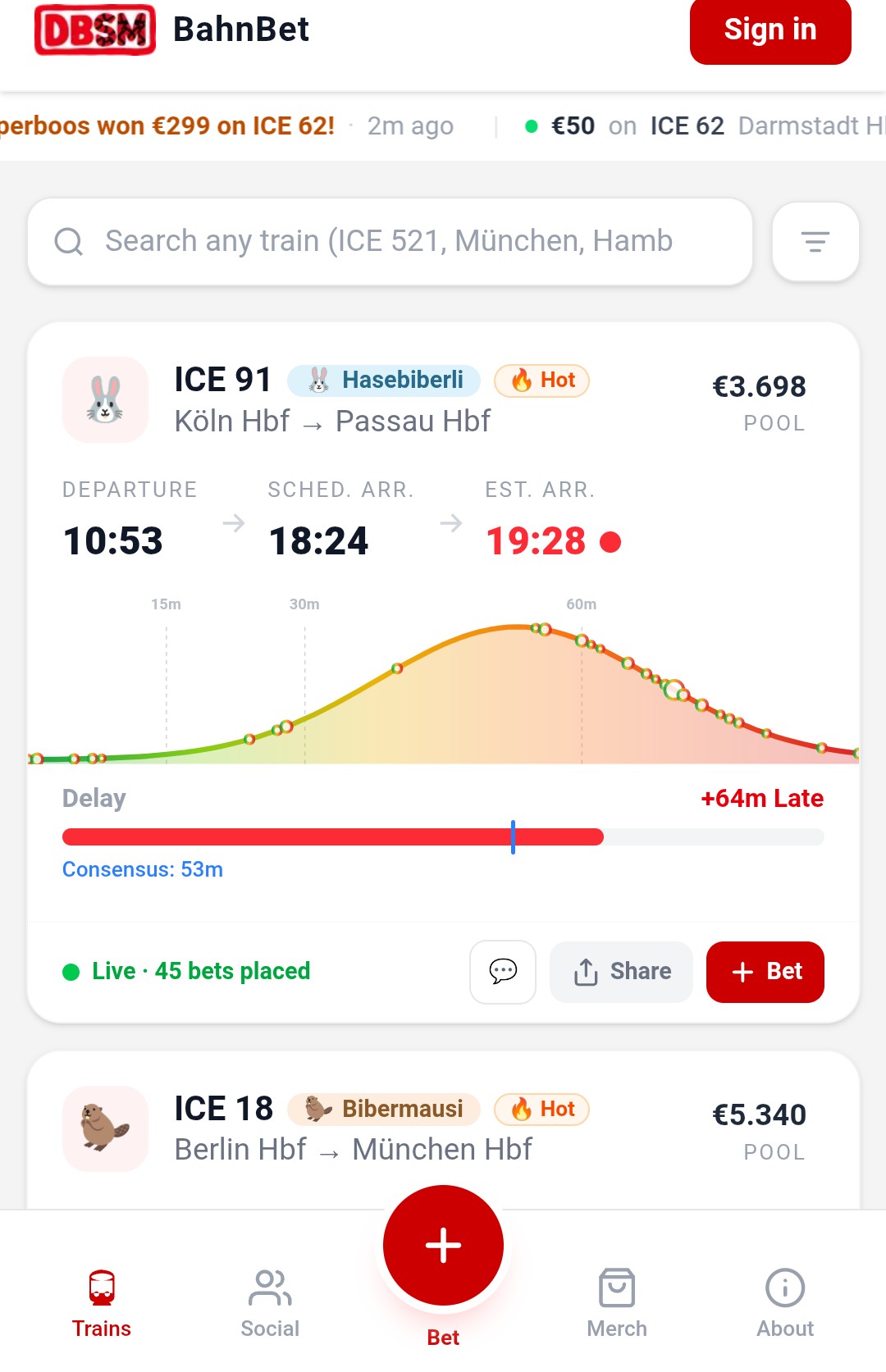The width and height of the screenshot is (886, 1372).
Task: Share the ICE 91 train bet
Action: point(621,972)
